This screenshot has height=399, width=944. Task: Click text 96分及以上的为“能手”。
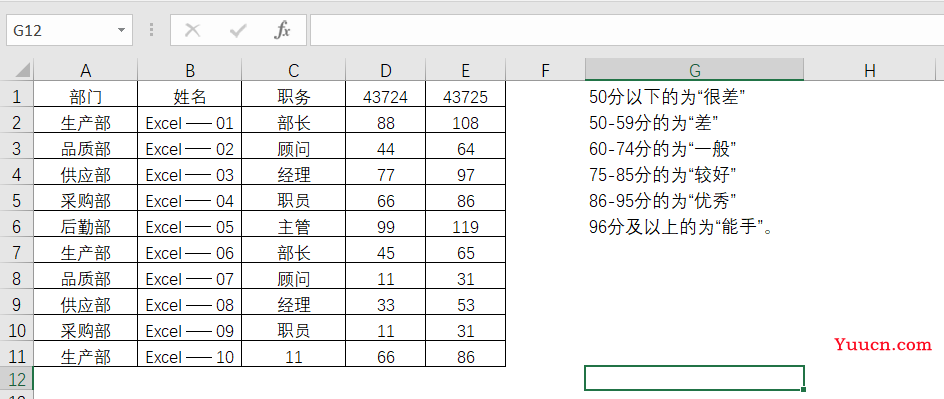tap(681, 227)
